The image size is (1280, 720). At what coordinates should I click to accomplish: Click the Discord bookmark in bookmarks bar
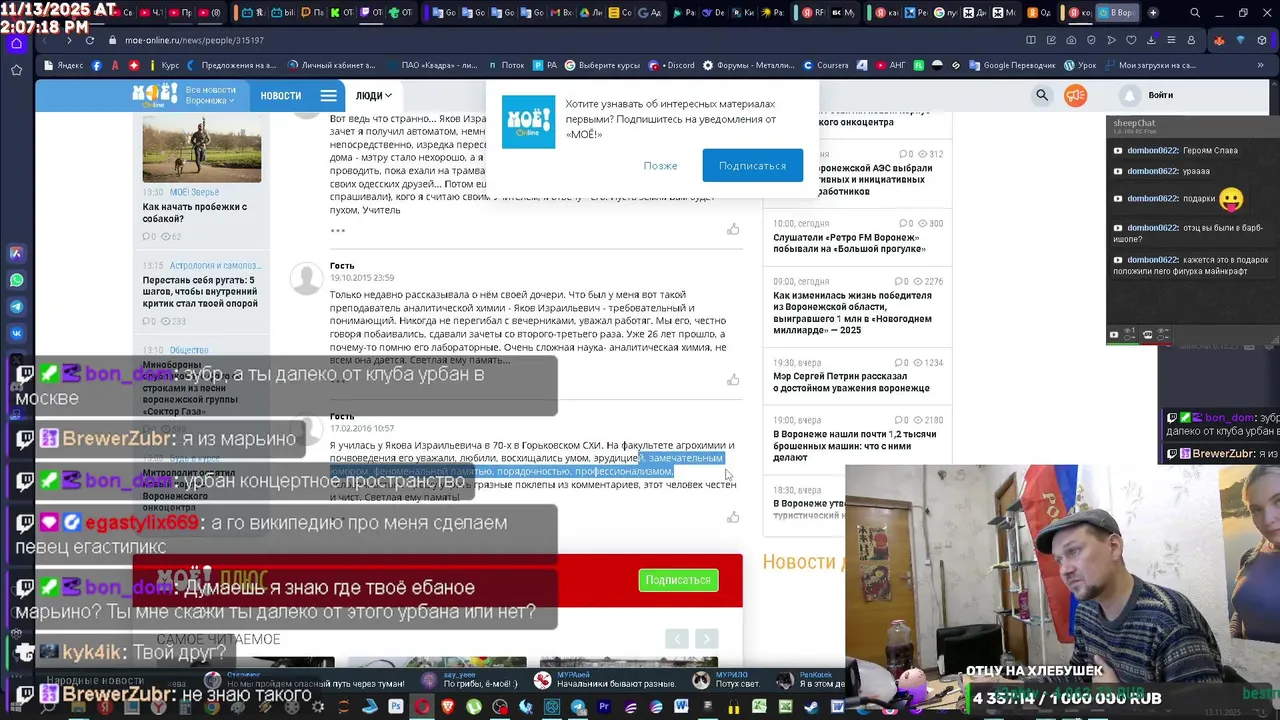coord(672,65)
